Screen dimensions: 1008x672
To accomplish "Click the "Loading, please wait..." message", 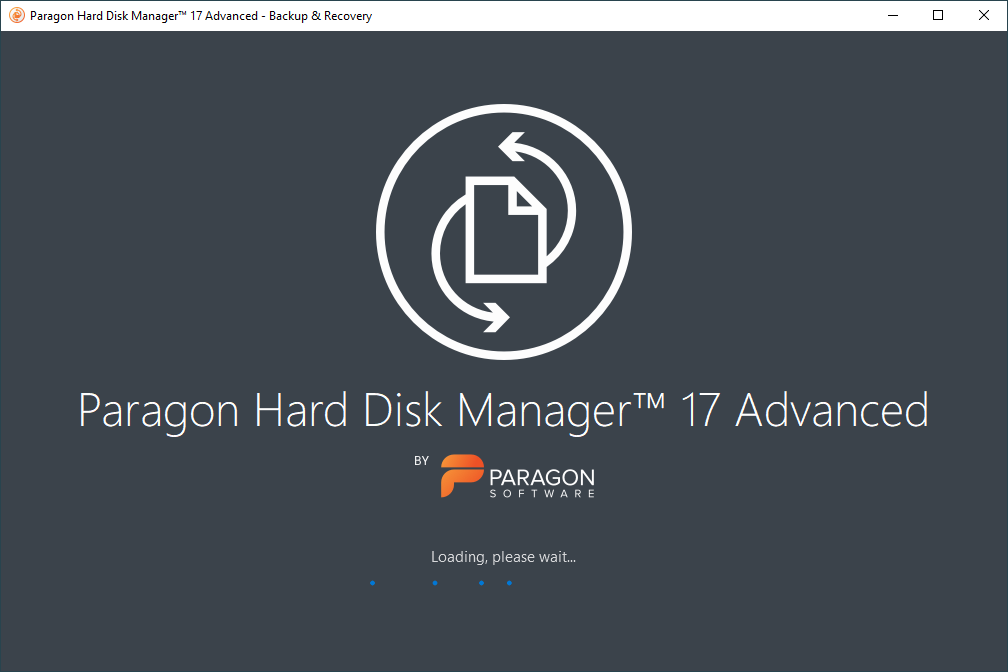I will [x=503, y=557].
